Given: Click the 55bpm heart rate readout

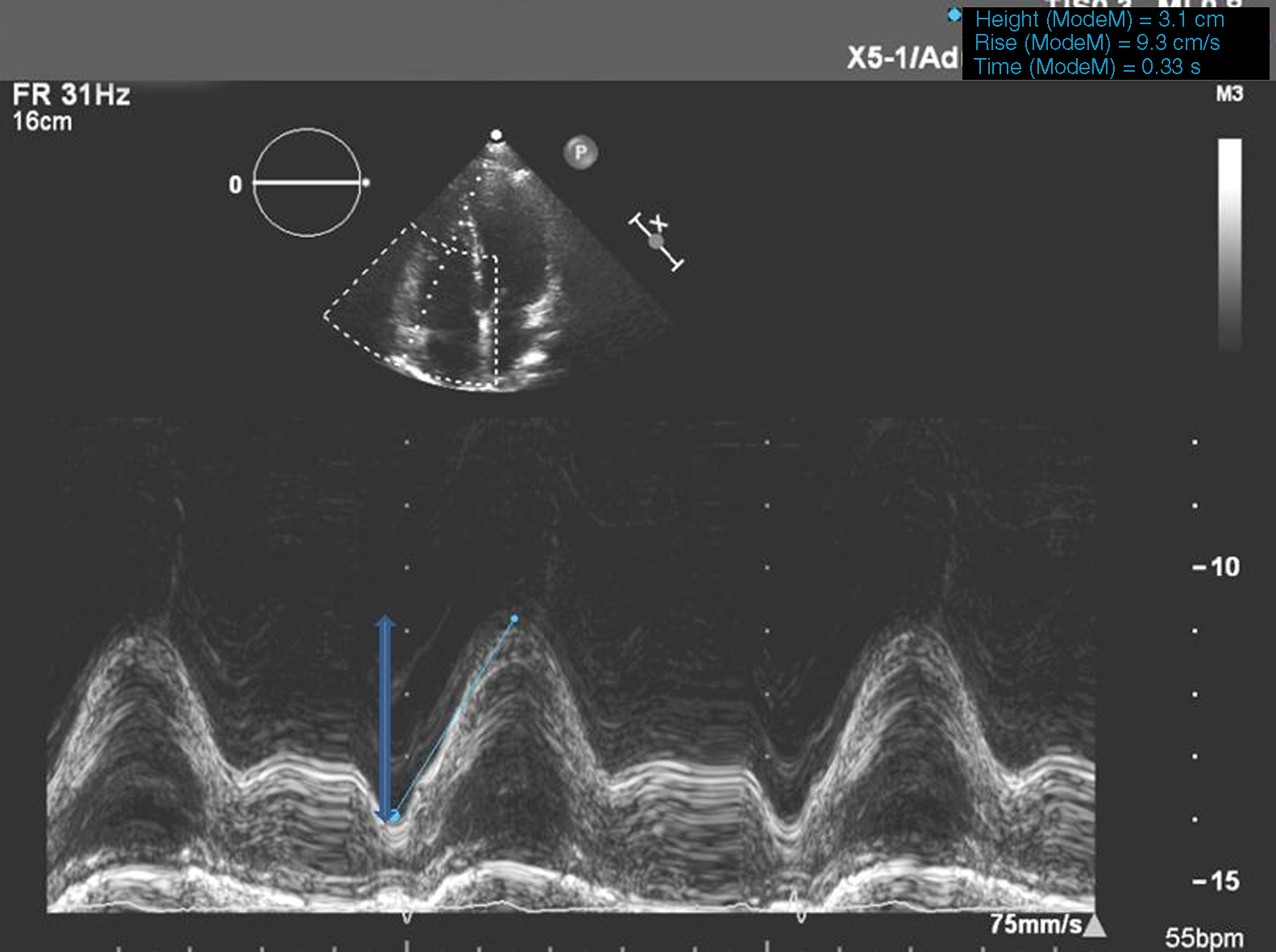Looking at the screenshot, I should pos(1203,938).
